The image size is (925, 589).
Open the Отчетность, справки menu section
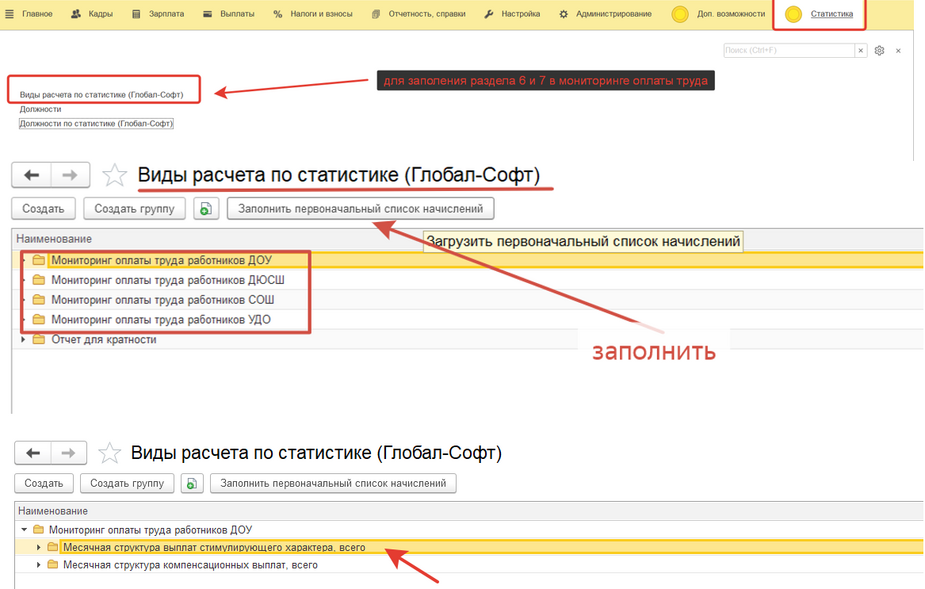(427, 14)
